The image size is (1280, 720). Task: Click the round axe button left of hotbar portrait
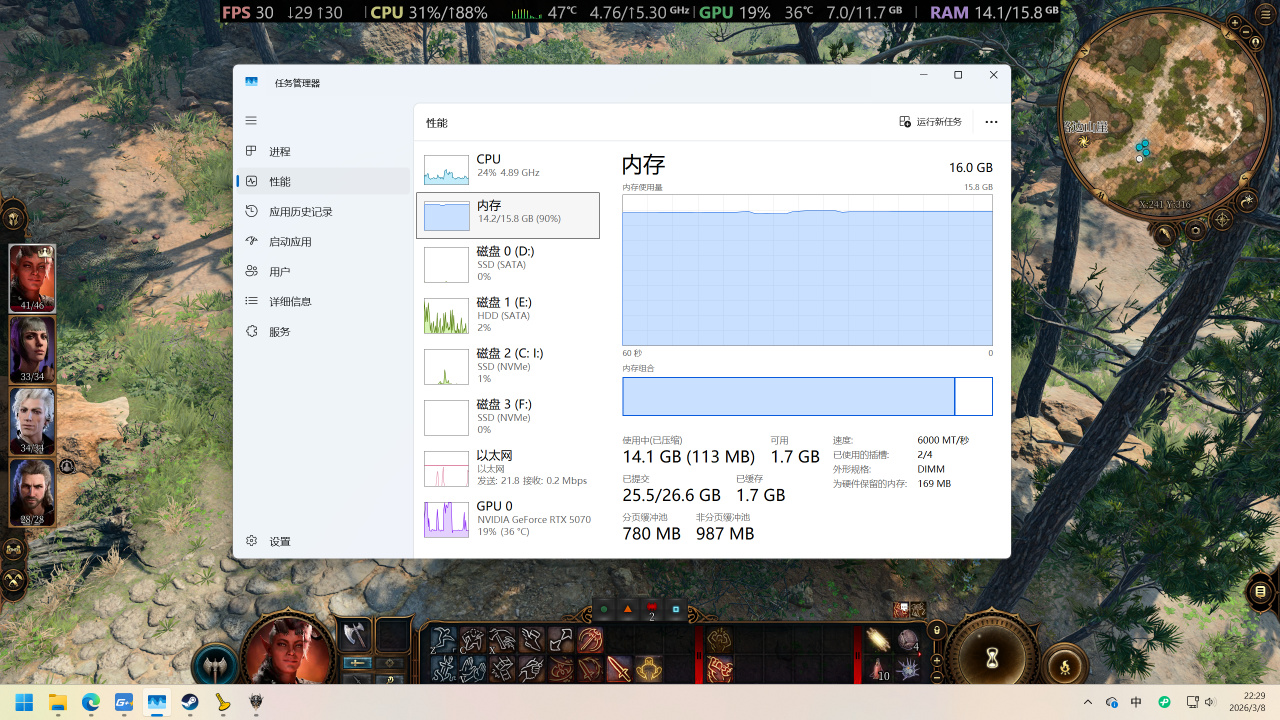pos(214,665)
